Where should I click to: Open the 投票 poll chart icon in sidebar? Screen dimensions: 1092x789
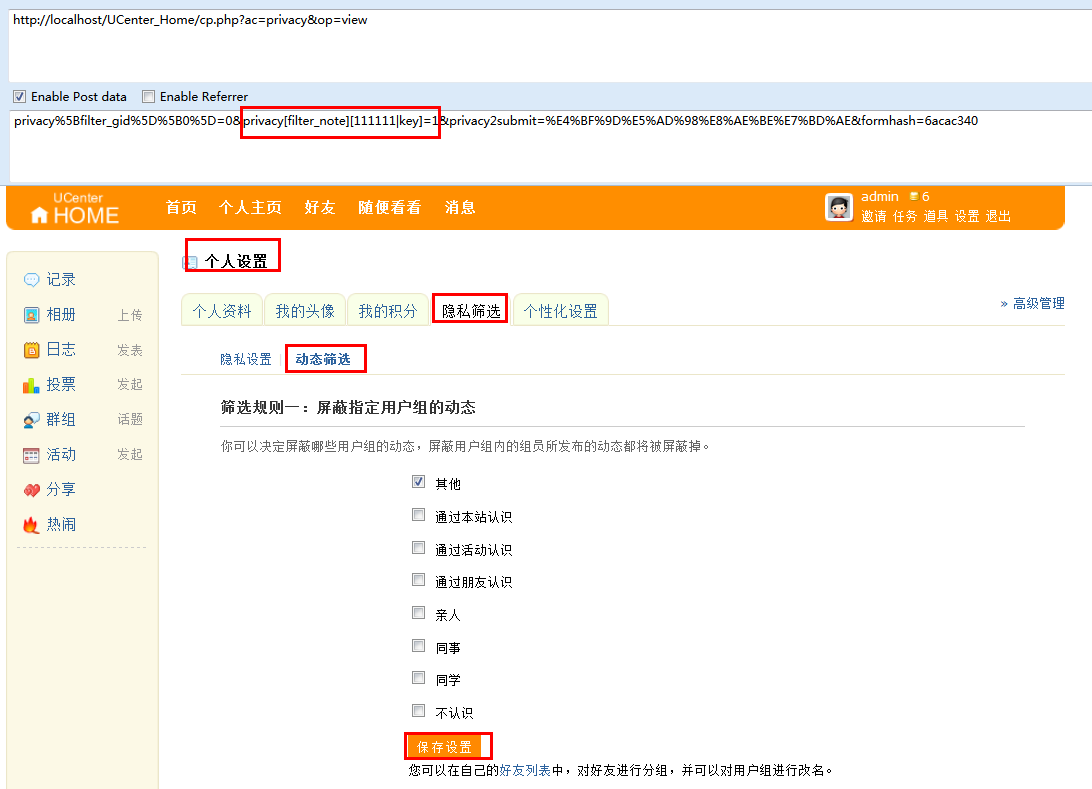point(31,384)
